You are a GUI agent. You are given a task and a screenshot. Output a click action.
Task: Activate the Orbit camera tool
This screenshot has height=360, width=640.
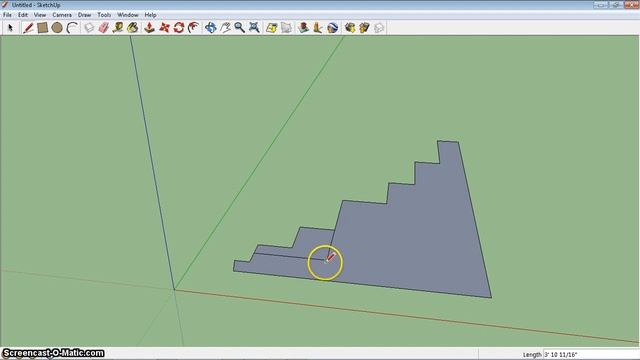210,28
